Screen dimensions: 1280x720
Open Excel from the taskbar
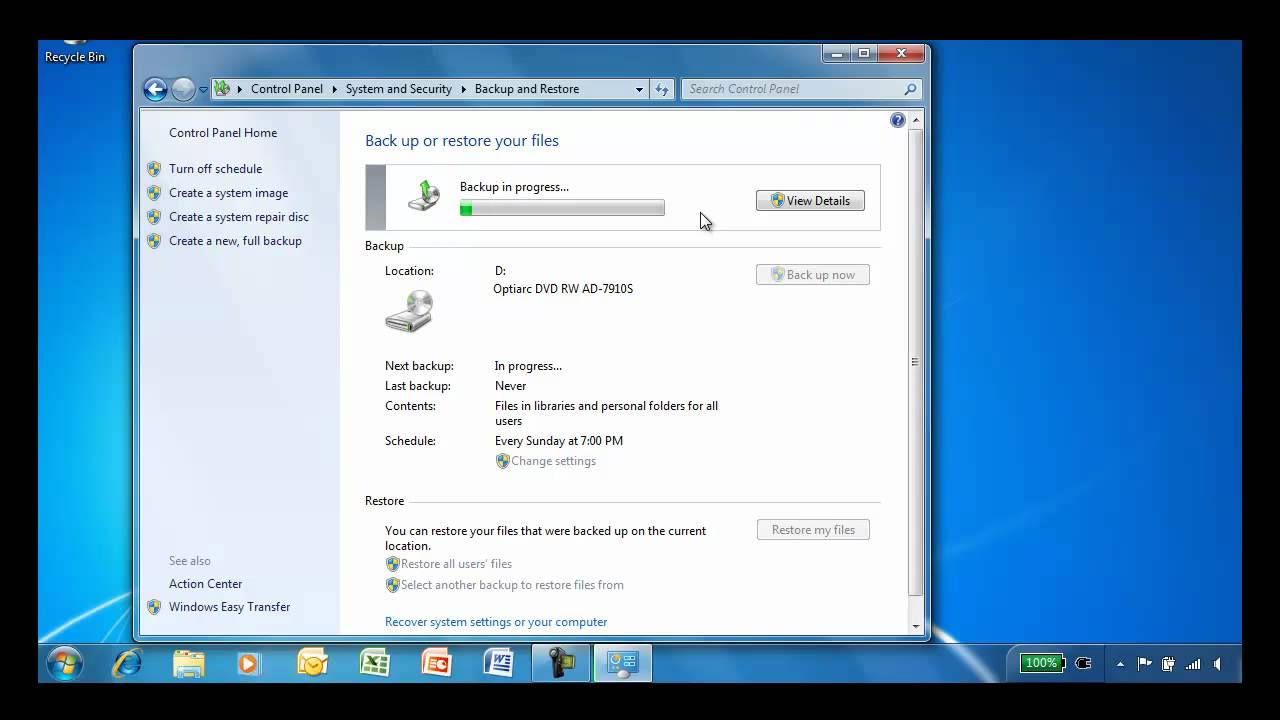pos(374,663)
